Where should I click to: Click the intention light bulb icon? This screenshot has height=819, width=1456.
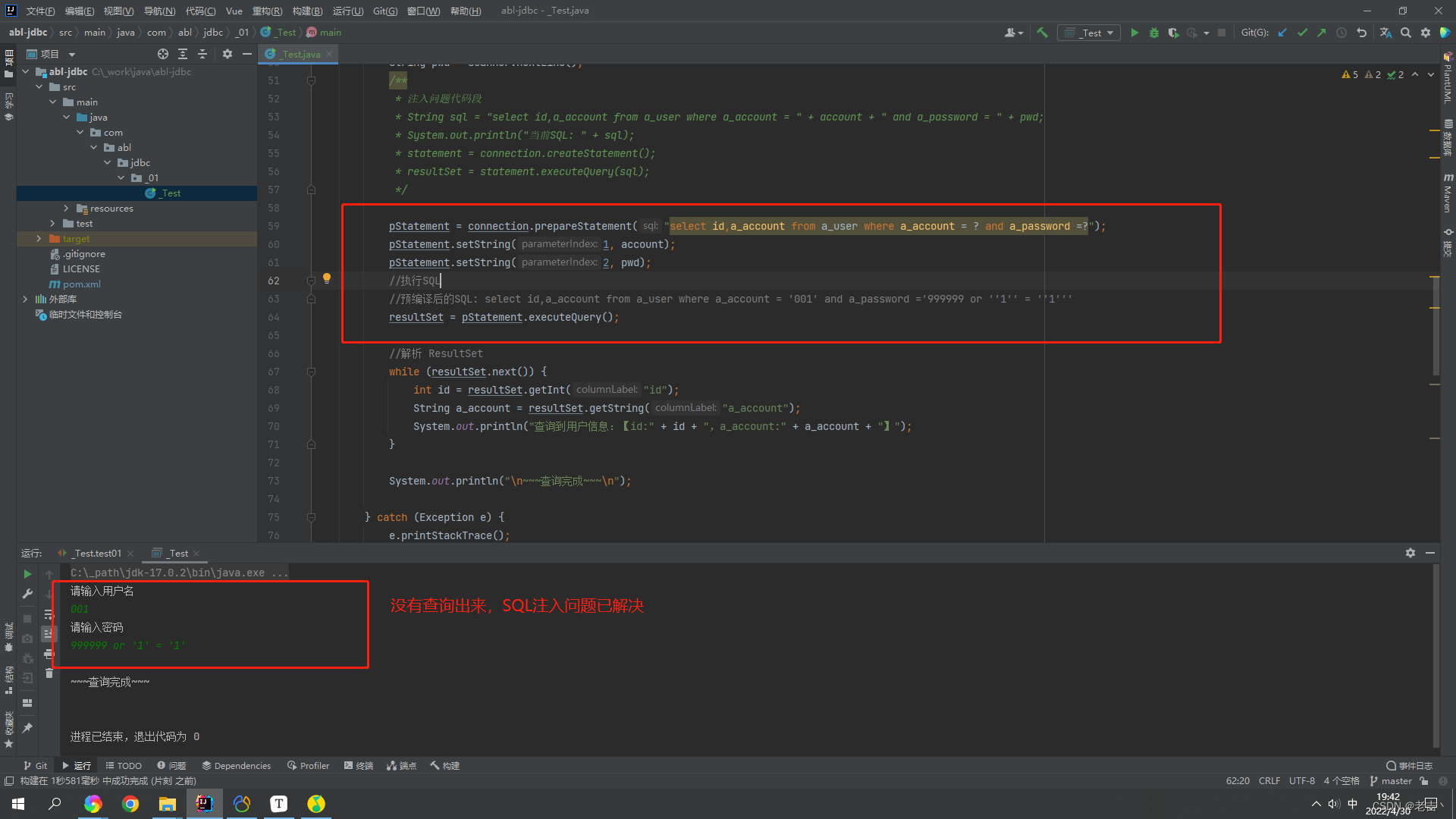coord(327,278)
